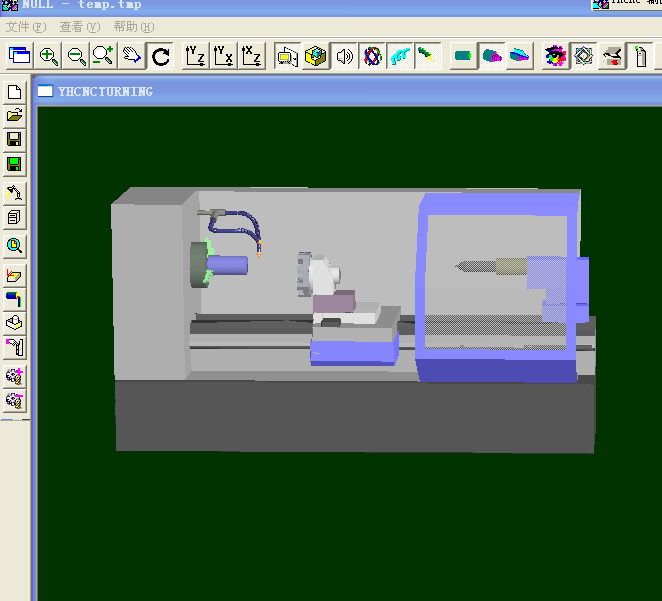Toggle the sound speaker icon
The image size is (662, 601).
click(x=344, y=56)
